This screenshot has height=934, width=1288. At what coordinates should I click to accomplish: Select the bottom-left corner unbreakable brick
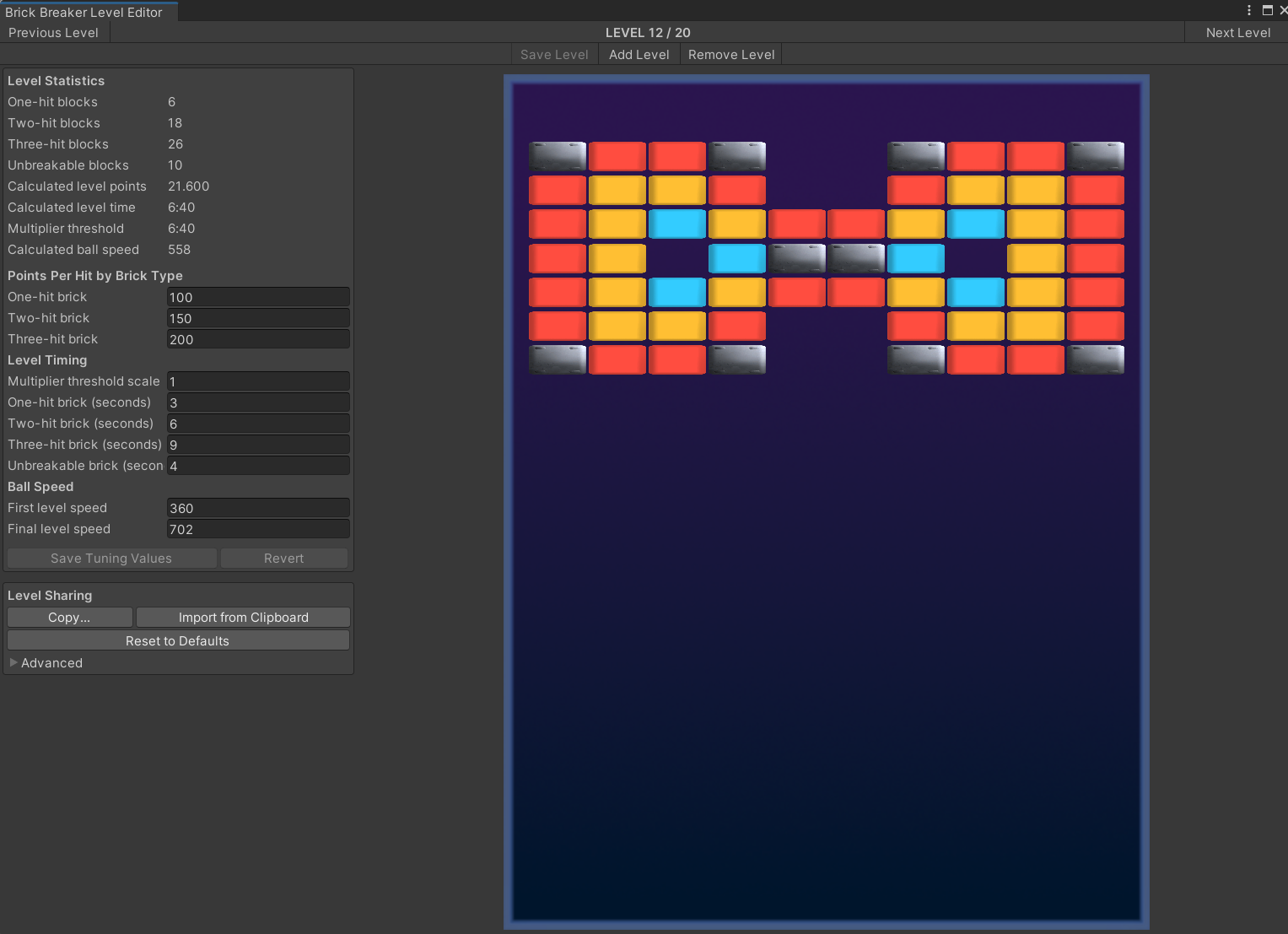click(558, 359)
